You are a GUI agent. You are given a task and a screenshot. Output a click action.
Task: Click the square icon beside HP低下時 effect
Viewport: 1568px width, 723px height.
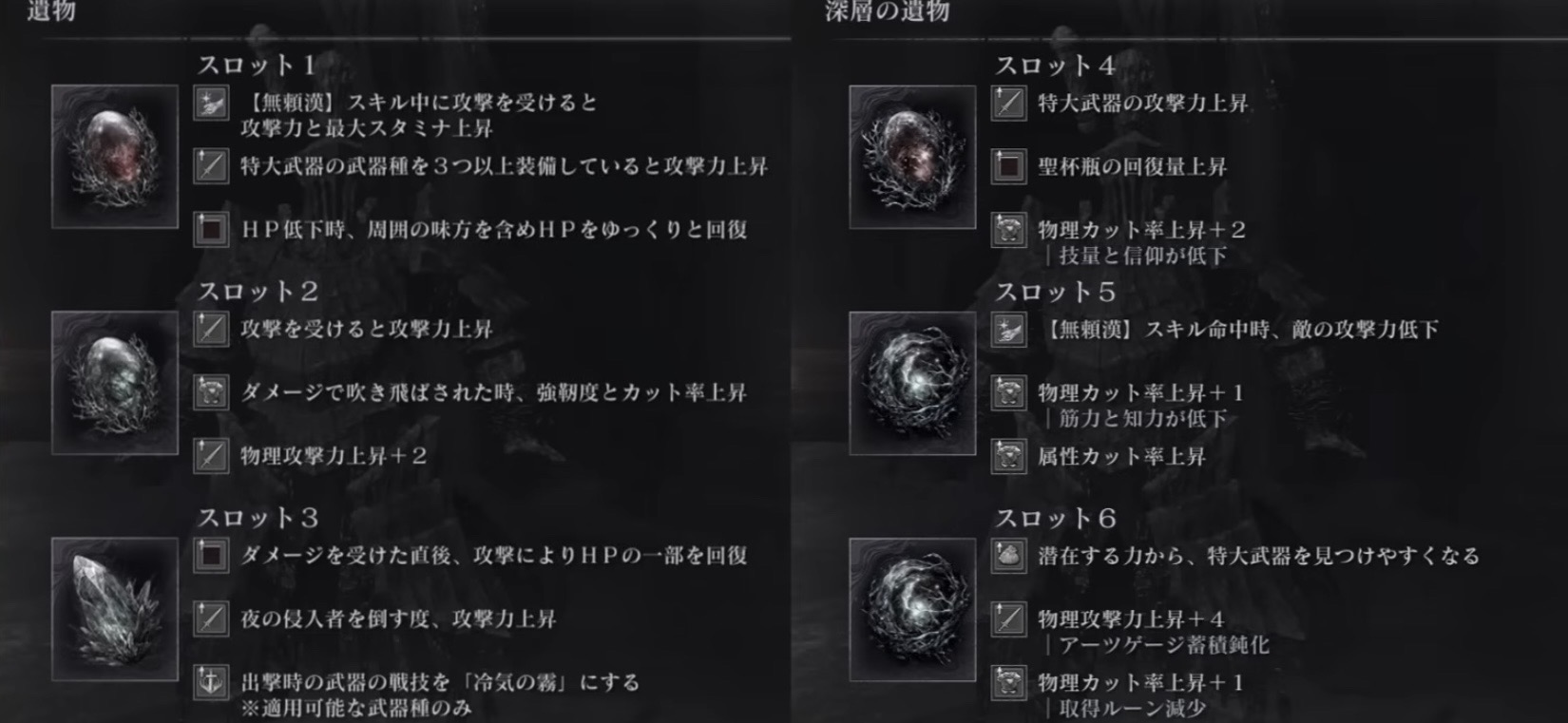[x=211, y=230]
